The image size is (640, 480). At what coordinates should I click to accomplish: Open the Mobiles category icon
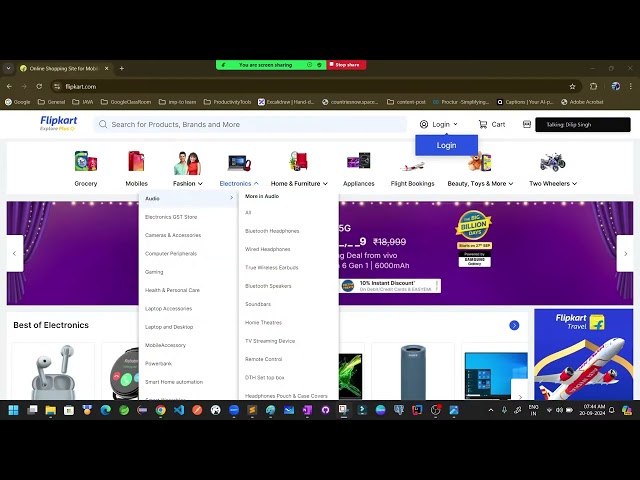pos(136,161)
